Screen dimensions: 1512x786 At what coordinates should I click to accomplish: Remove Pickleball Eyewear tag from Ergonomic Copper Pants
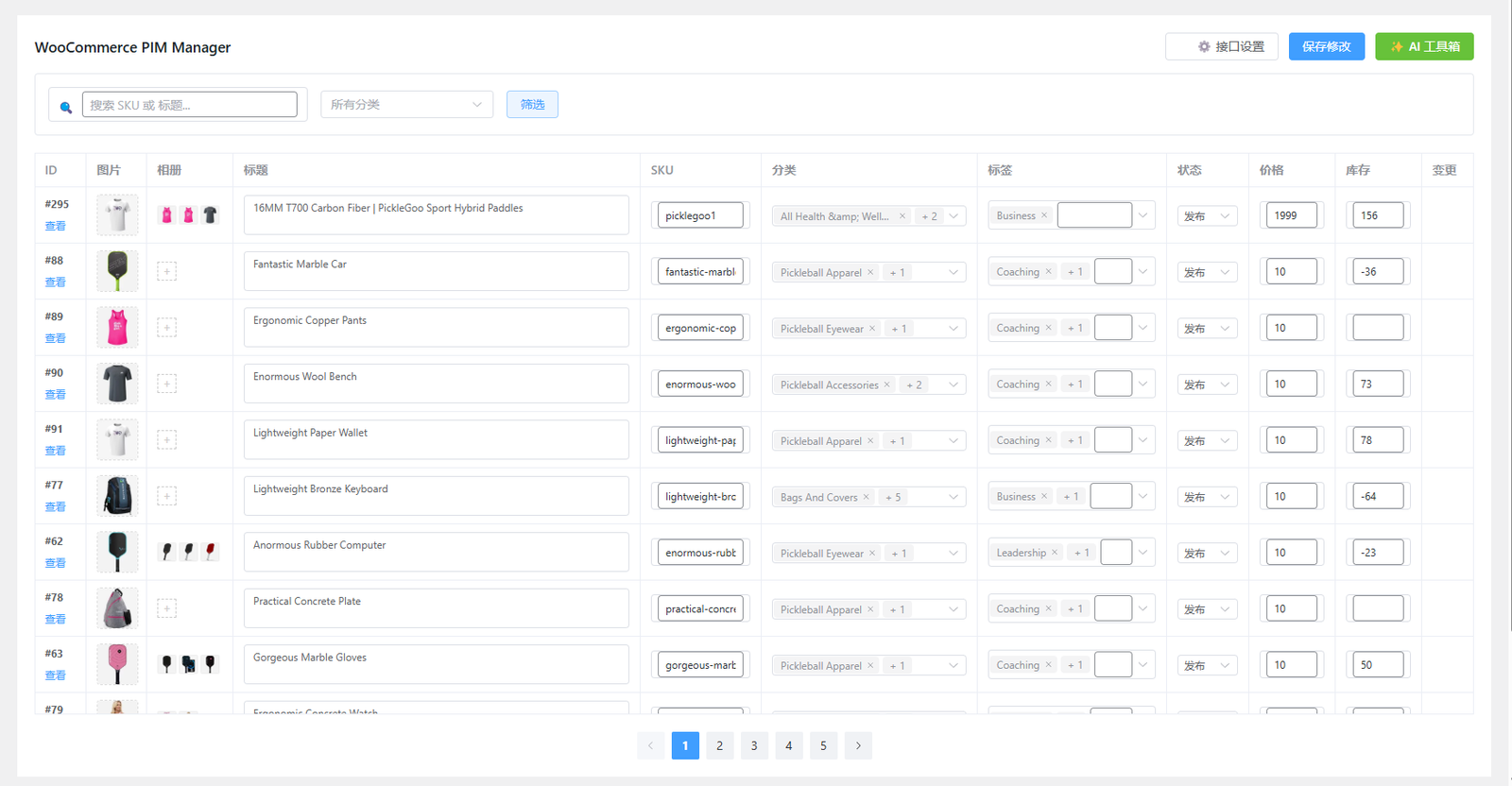point(872,329)
